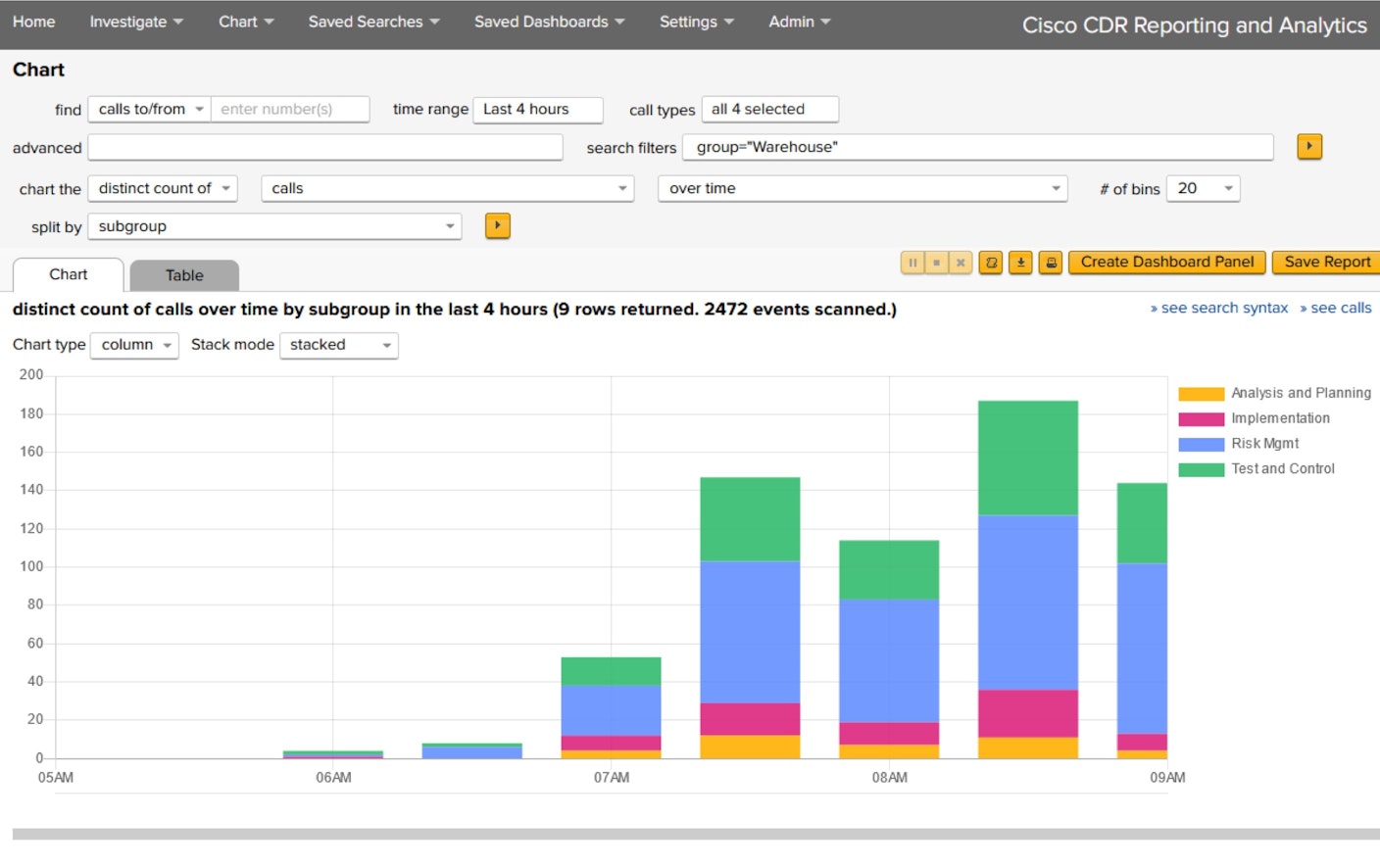Click the print icon

(x=1051, y=263)
